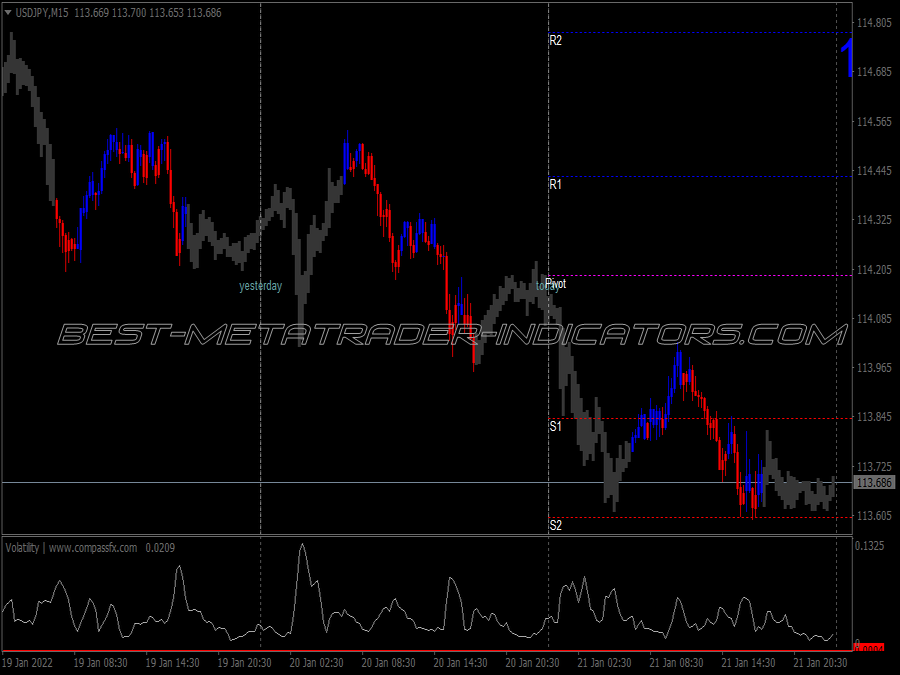The width and height of the screenshot is (900, 675).
Task: Select the R1 resistance level label
Action: (556, 184)
